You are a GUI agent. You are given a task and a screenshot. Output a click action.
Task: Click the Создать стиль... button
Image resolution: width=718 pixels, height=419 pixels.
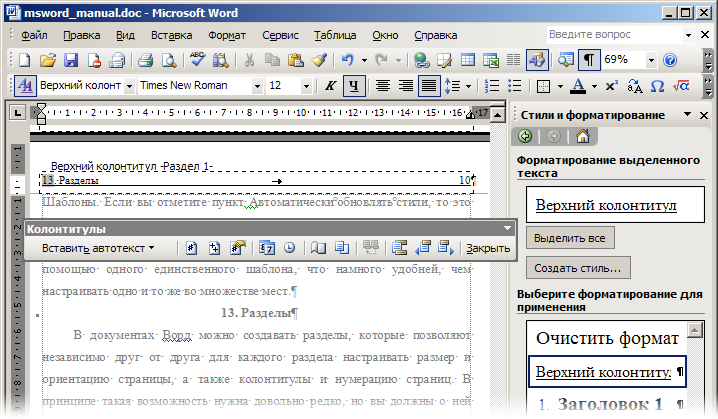pos(578,268)
